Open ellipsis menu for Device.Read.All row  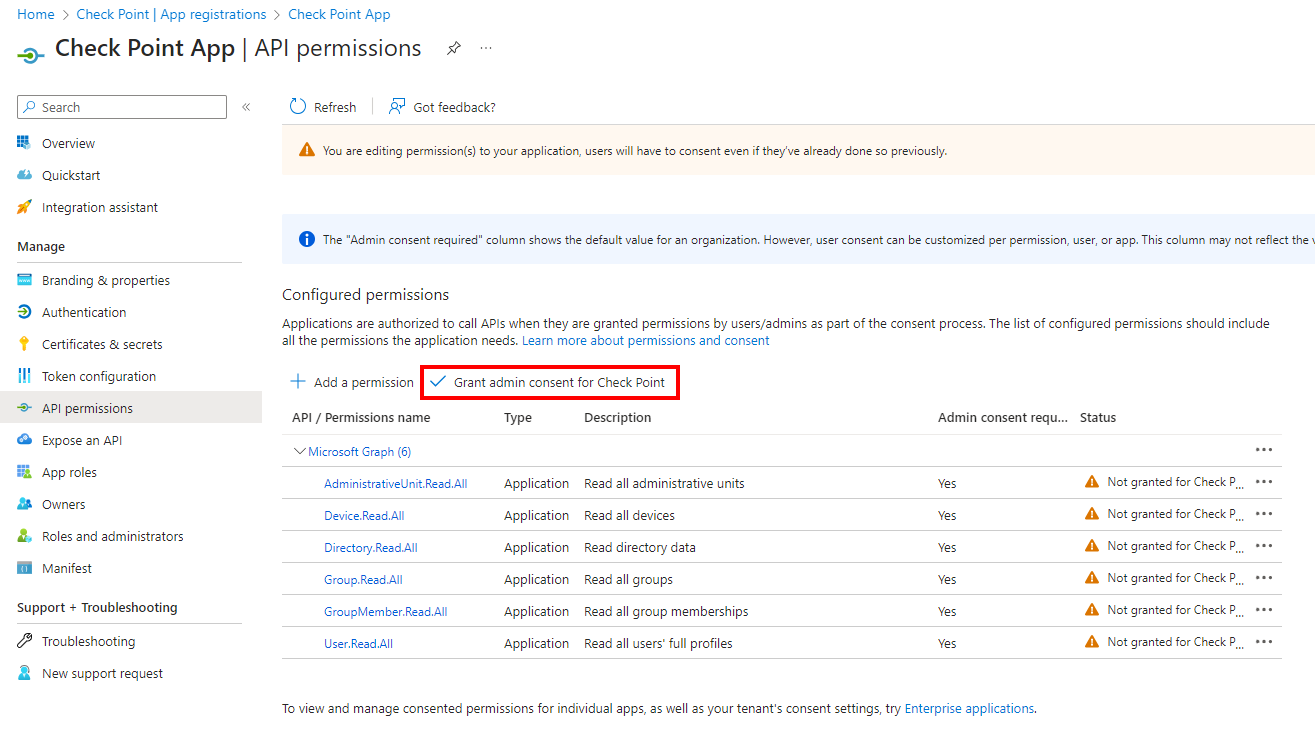pos(1263,514)
